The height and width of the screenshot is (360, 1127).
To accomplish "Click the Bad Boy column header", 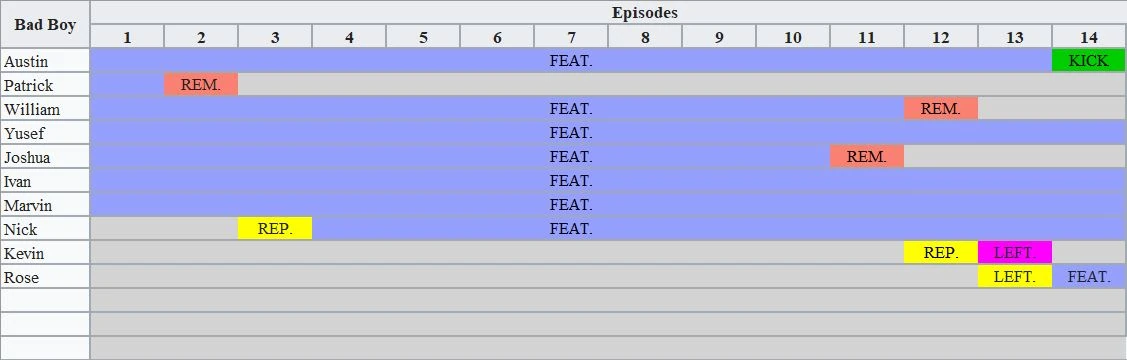I will (x=45, y=24).
